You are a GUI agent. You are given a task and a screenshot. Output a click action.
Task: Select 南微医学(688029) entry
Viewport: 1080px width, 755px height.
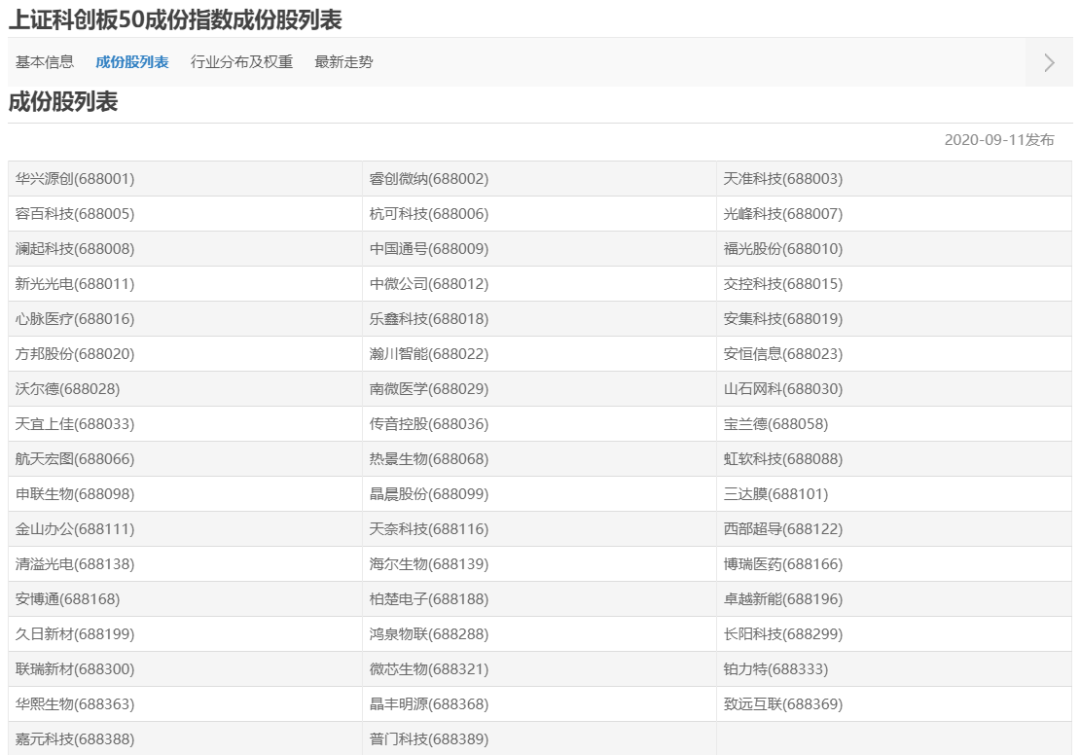[429, 389]
